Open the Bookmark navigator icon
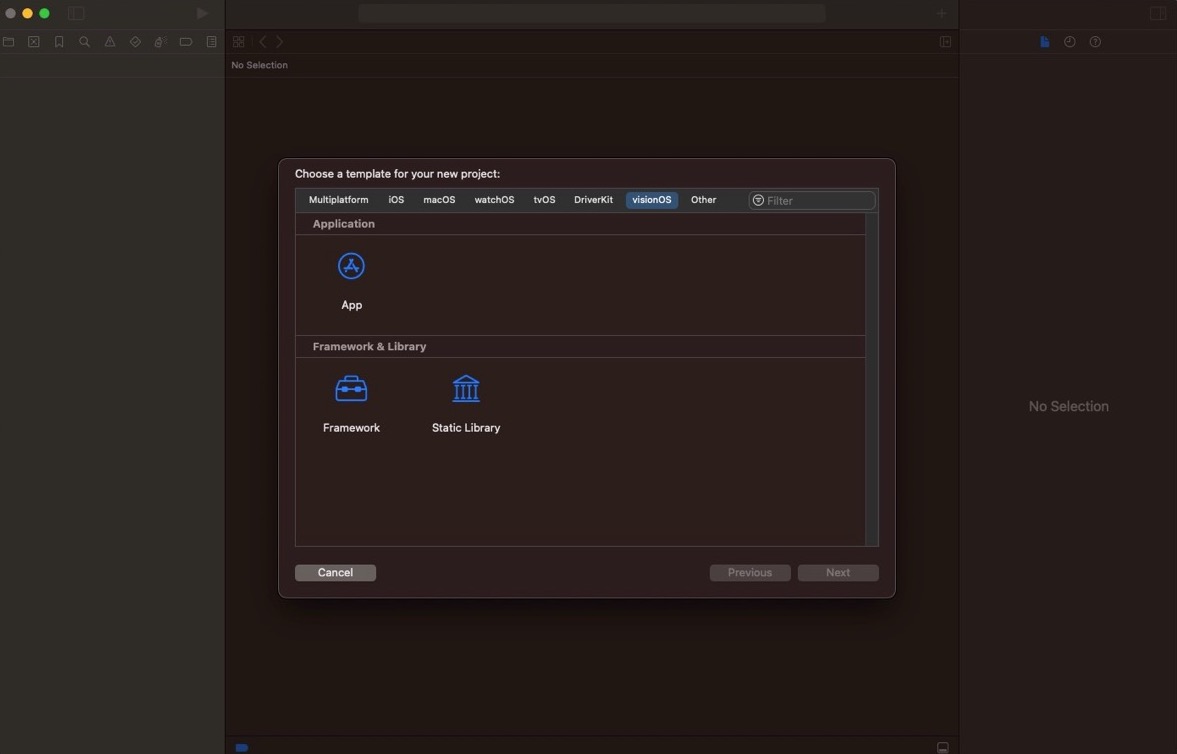The height and width of the screenshot is (754, 1177). point(59,42)
